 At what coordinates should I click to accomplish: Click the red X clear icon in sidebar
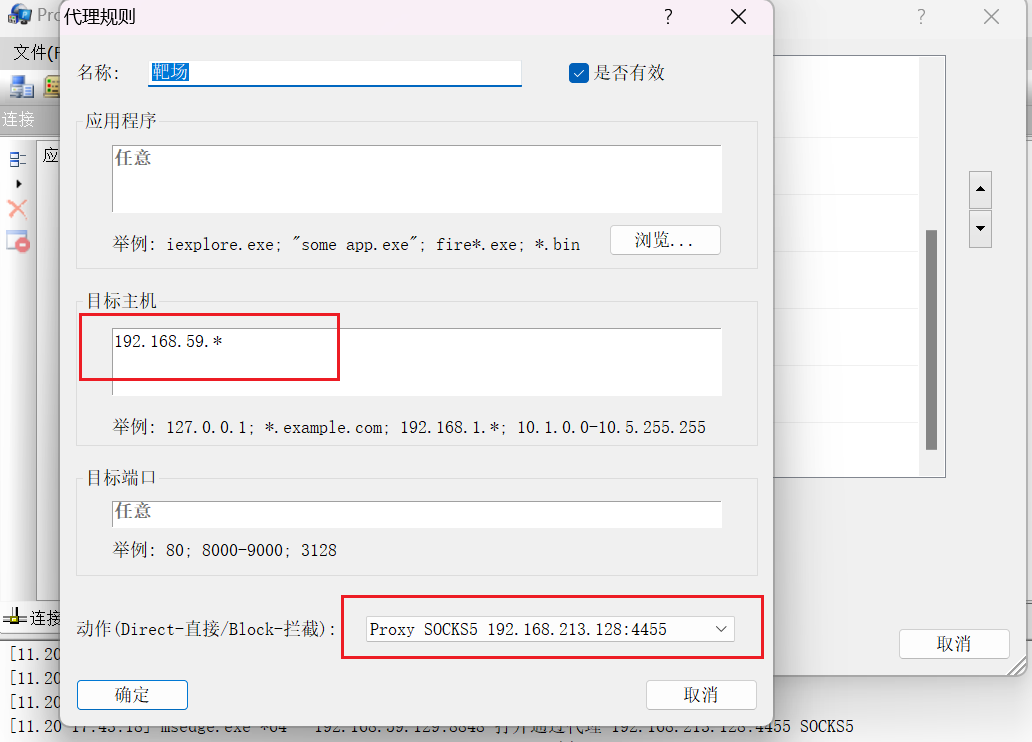click(x=17, y=209)
